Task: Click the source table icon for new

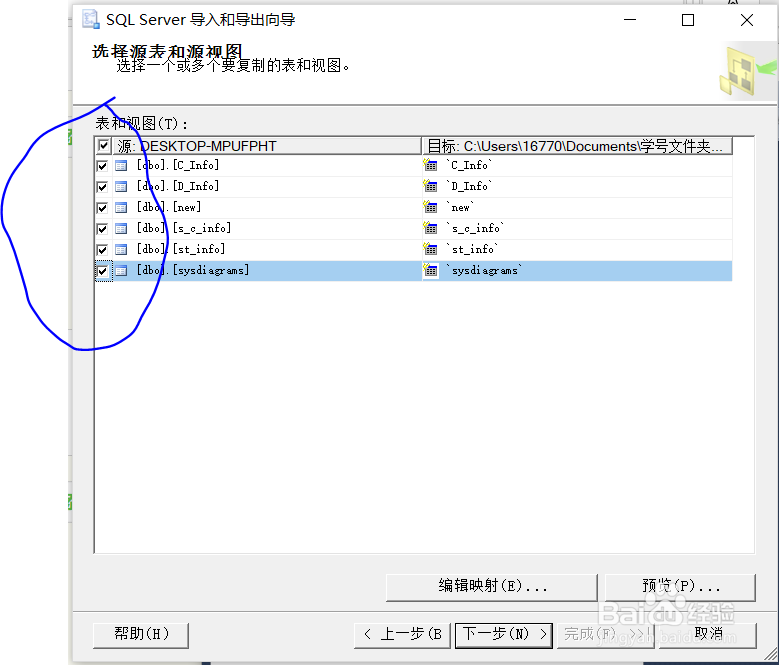Action: [x=121, y=208]
